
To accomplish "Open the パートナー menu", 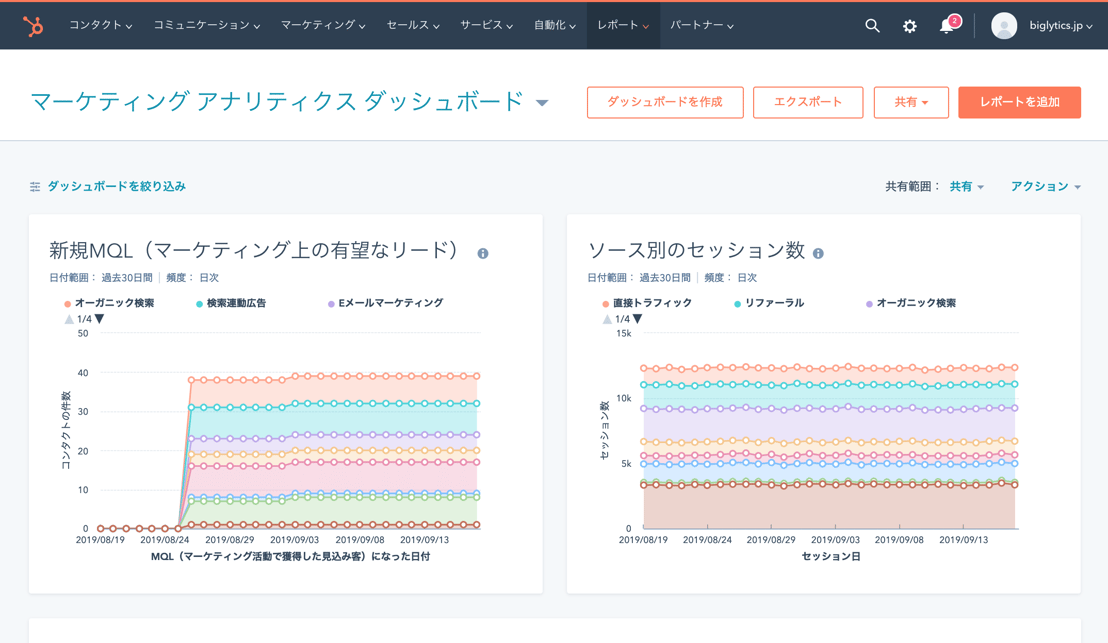I will pyautogui.click(x=702, y=25).
